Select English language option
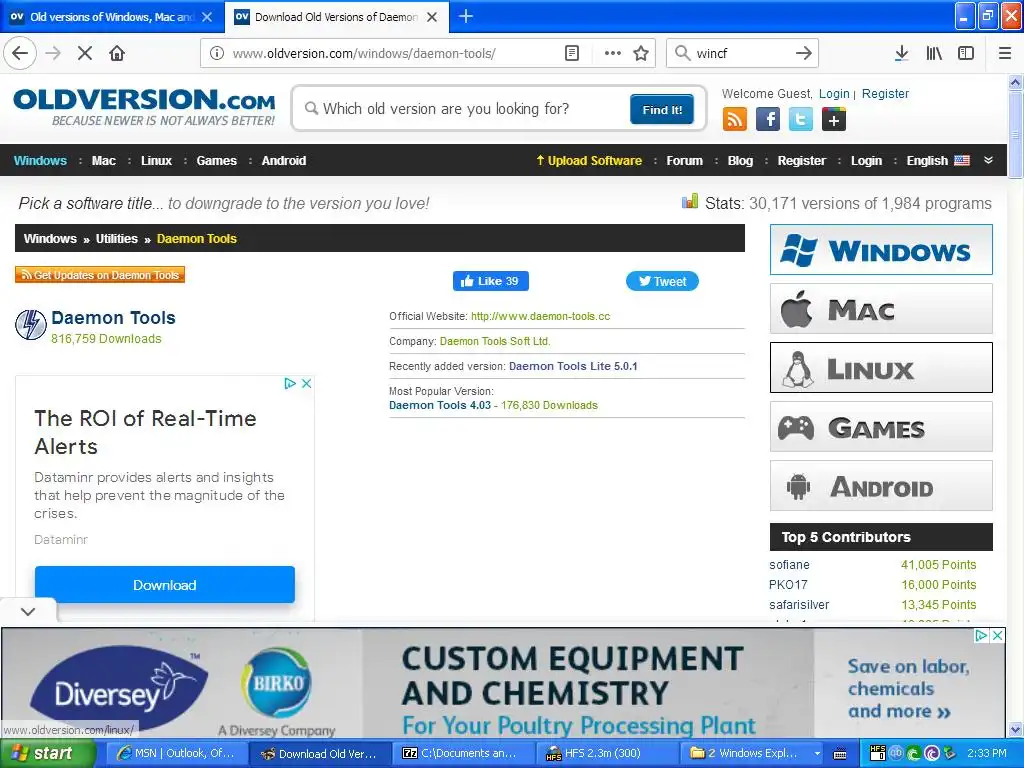Image resolution: width=1024 pixels, height=768 pixels. 938,161
